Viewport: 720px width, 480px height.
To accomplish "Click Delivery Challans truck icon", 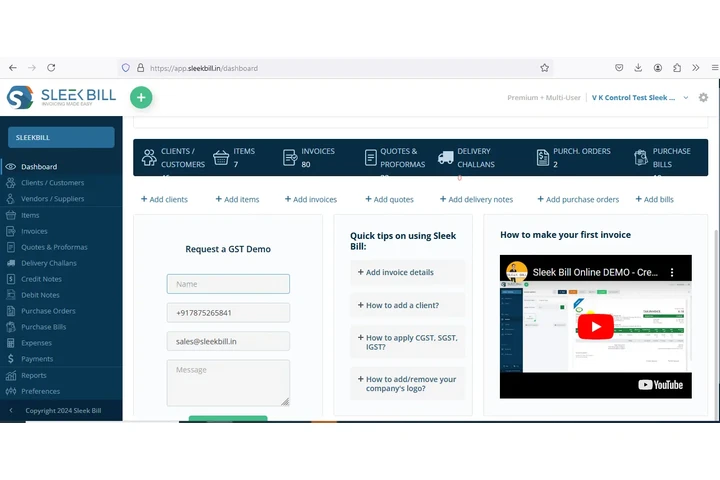I will (446, 158).
